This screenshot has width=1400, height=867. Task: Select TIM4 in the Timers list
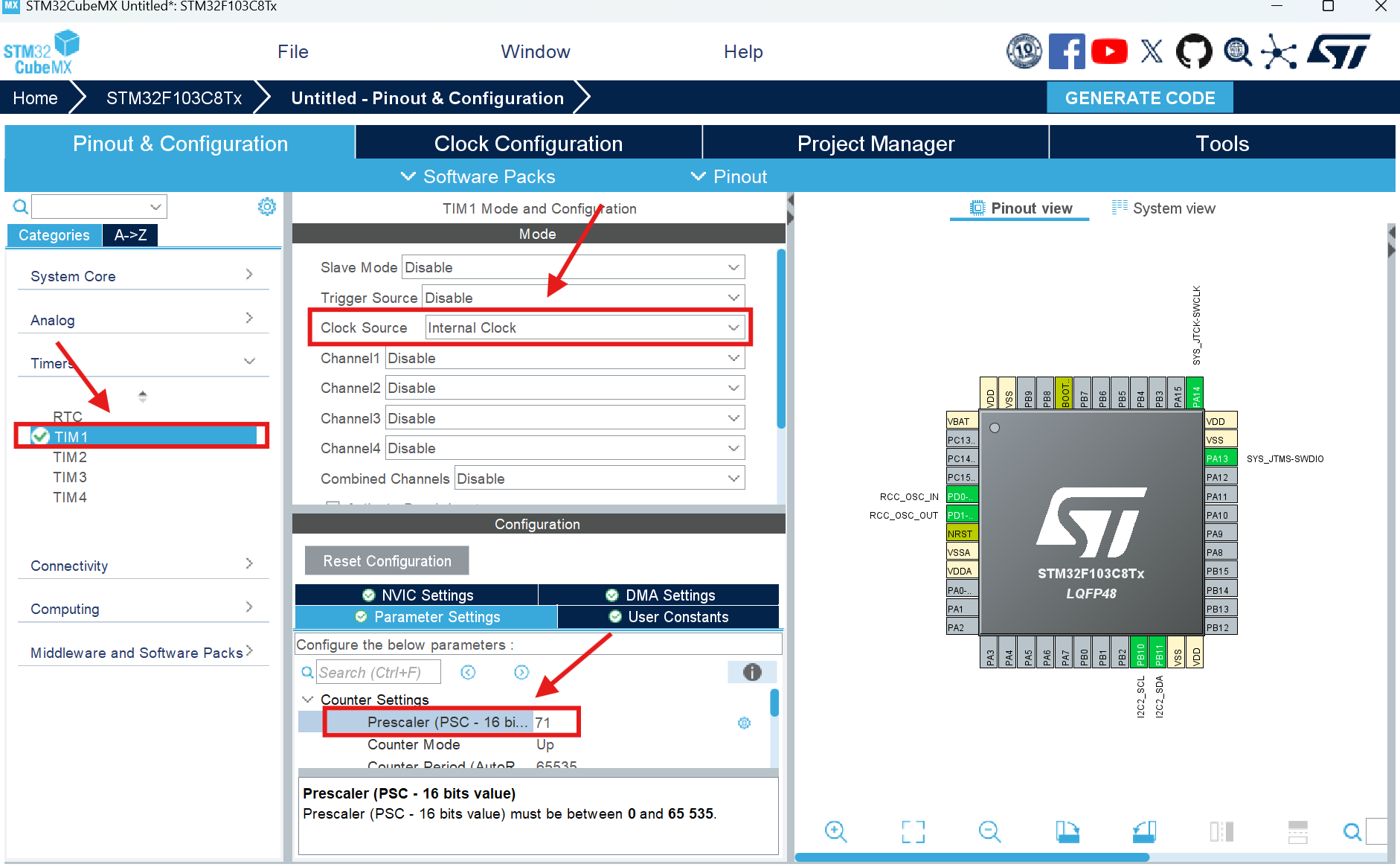pyautogui.click(x=70, y=497)
